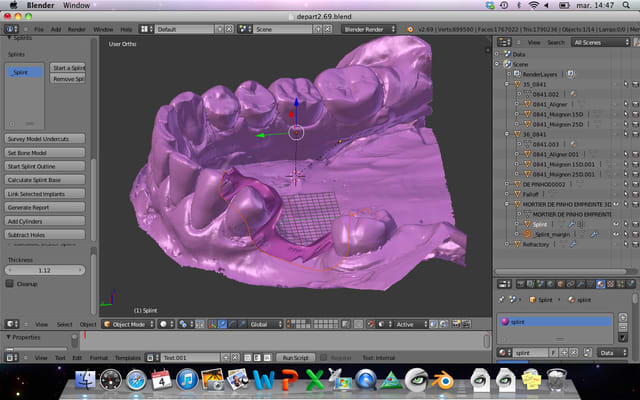Image resolution: width=640 pixels, height=400 pixels.
Task: Click the Calculate Splint Base button
Action: 45,180
